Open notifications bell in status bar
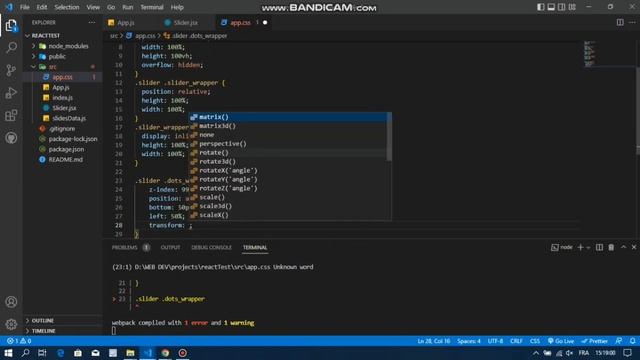The image size is (640, 360). (632, 341)
